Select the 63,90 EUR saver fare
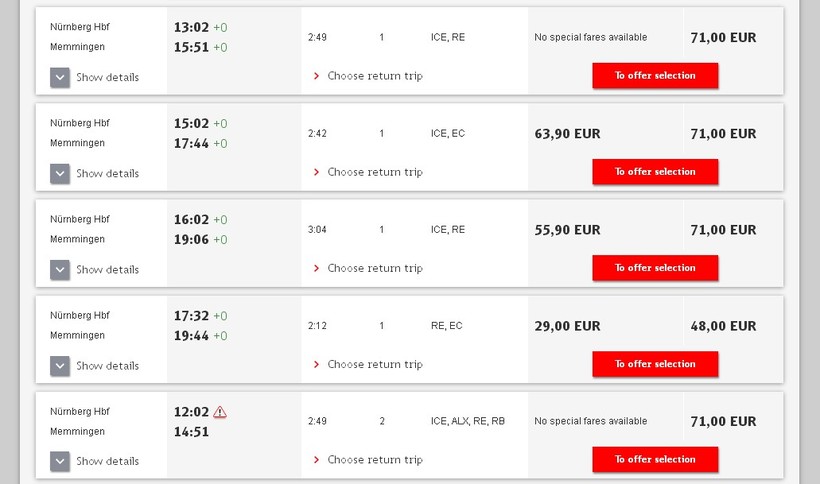Image resolution: width=820 pixels, height=484 pixels. [x=567, y=134]
